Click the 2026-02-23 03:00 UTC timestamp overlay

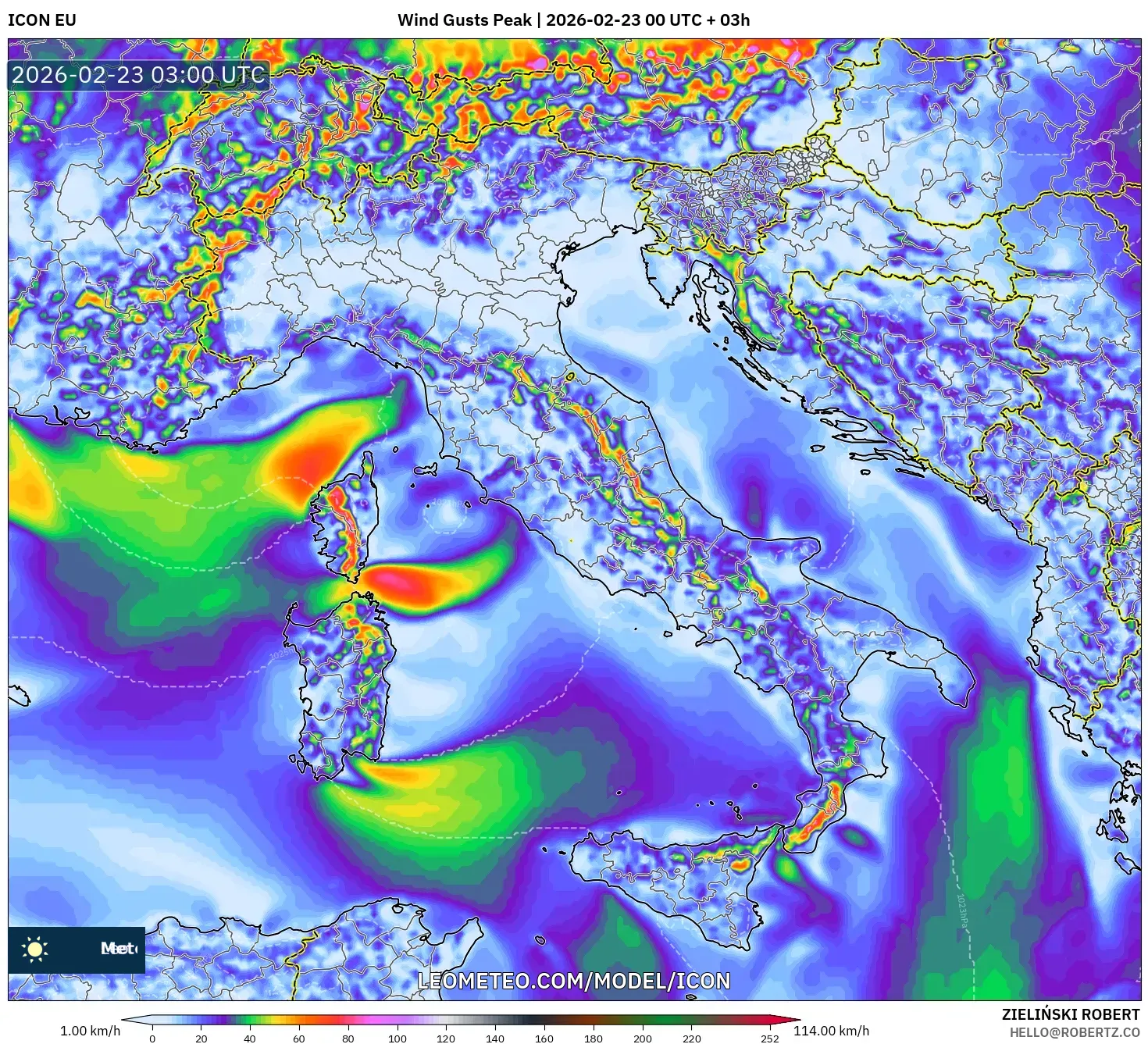click(x=138, y=75)
